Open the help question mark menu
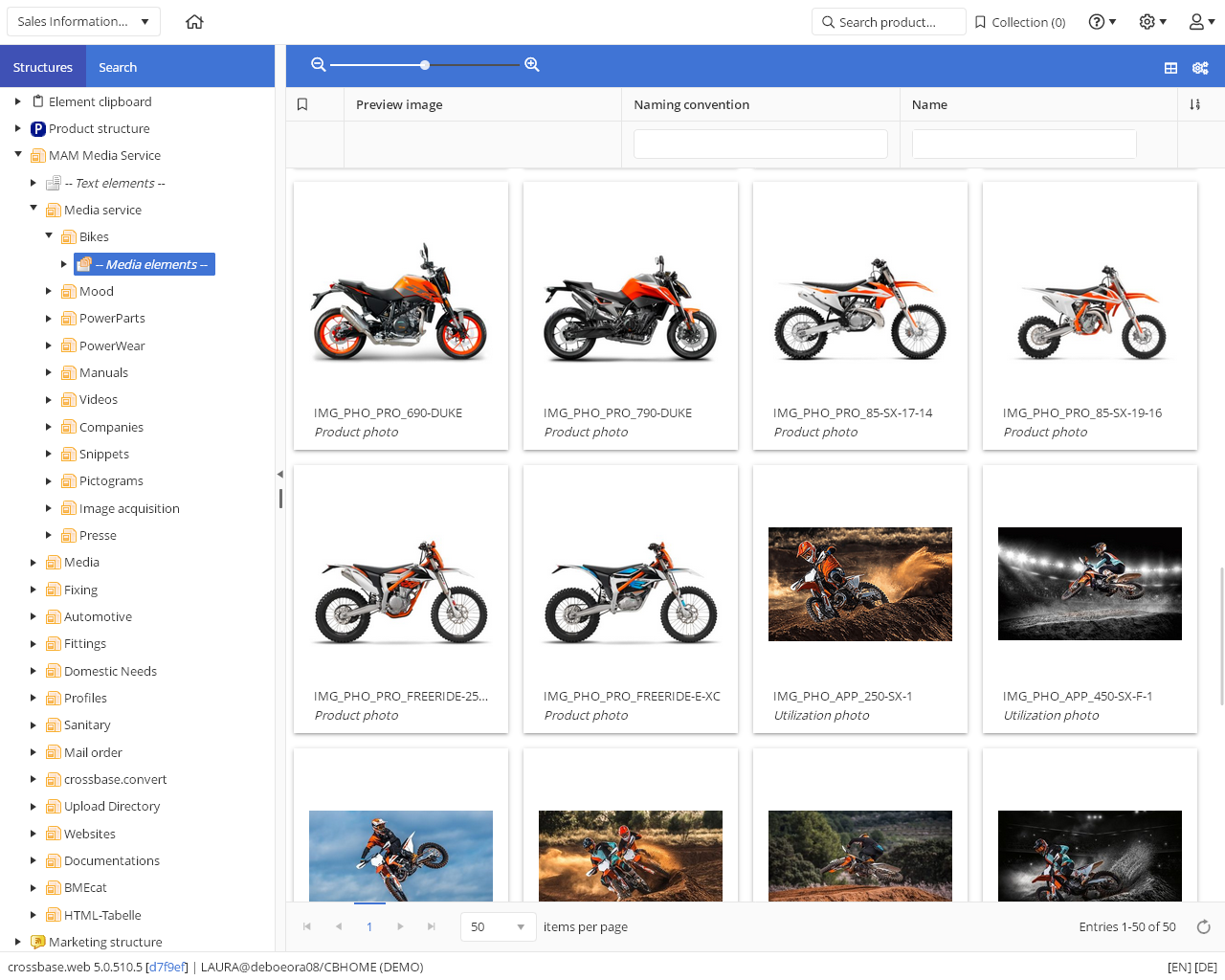 point(1102,22)
